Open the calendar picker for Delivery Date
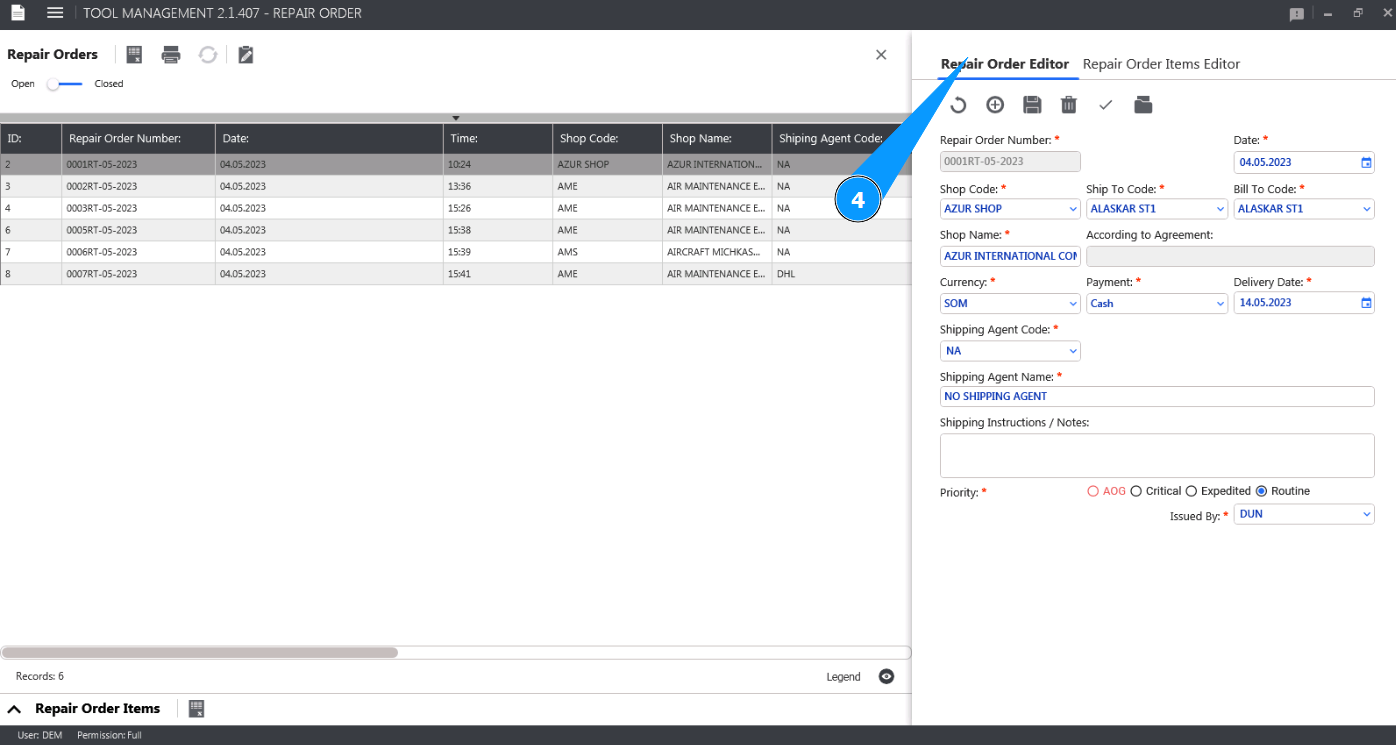The image size is (1396, 746). click(x=1366, y=303)
